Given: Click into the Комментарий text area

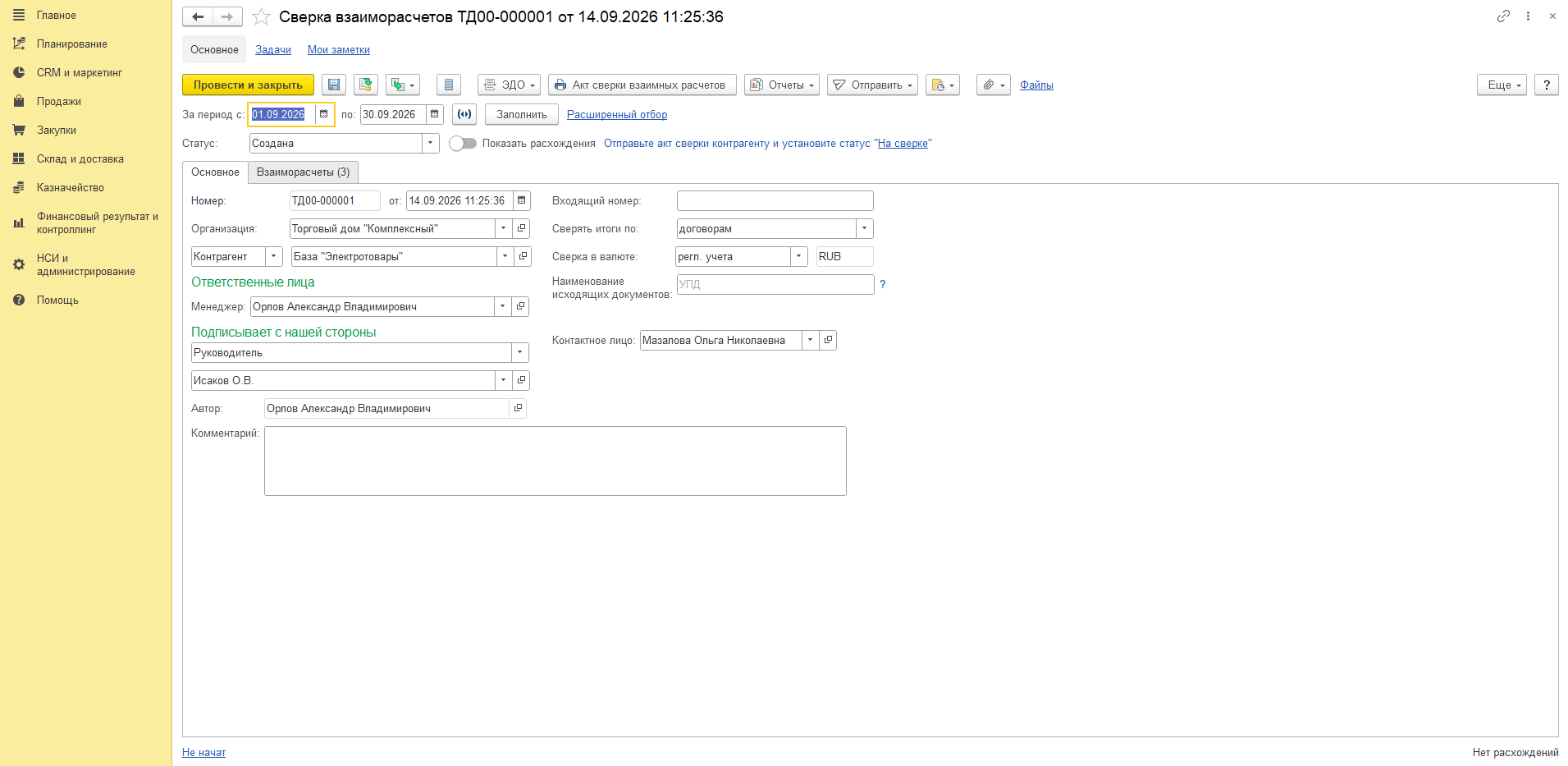Looking at the screenshot, I should 555,461.
